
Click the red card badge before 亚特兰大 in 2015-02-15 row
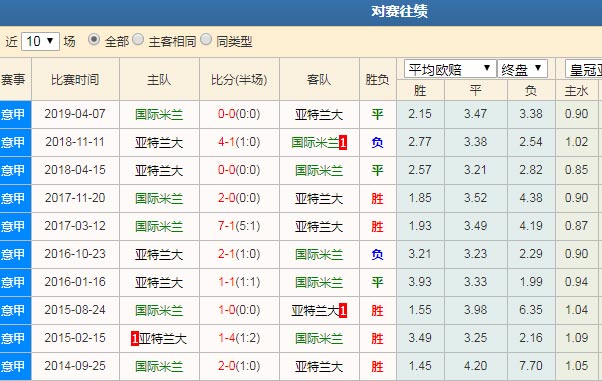[x=135, y=339]
